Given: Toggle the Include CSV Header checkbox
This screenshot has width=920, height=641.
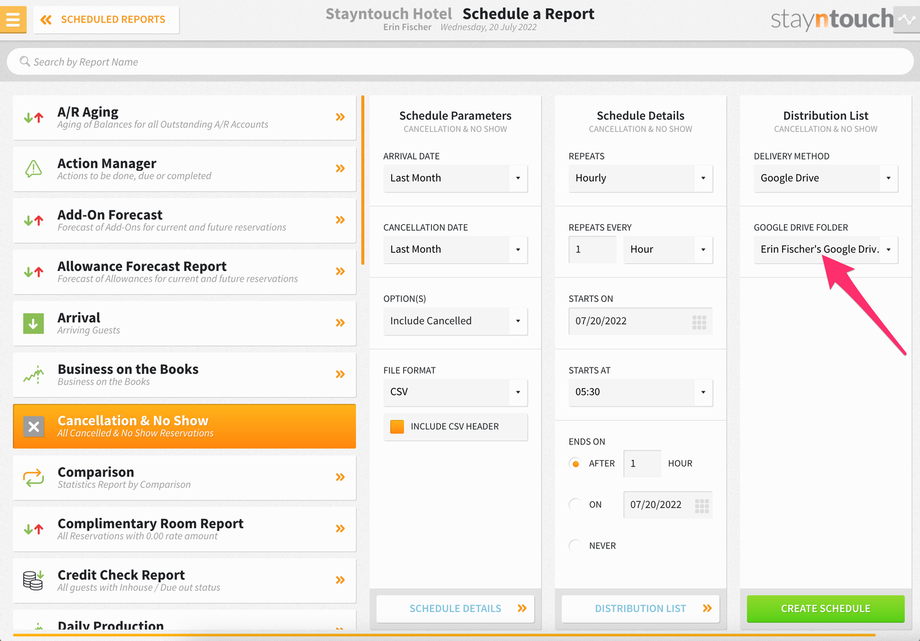Looking at the screenshot, I should coord(397,427).
